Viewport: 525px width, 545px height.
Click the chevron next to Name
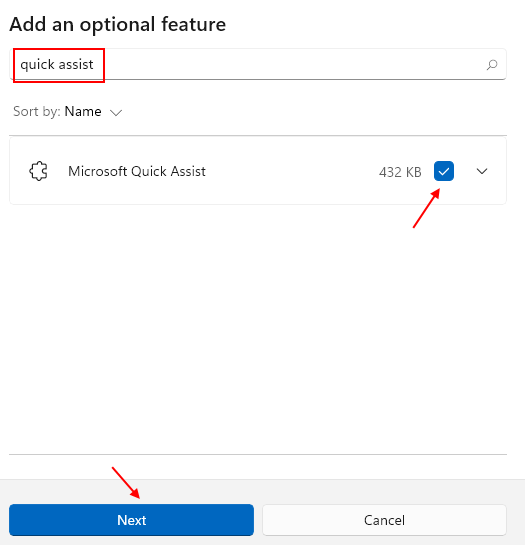(x=116, y=113)
